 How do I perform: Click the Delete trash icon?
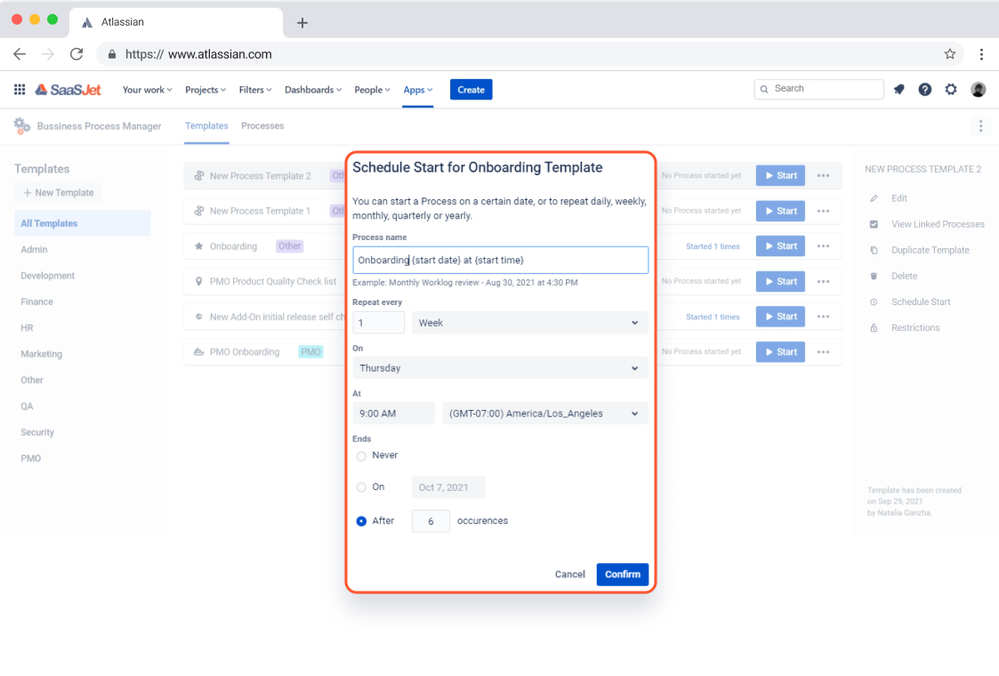click(x=874, y=276)
